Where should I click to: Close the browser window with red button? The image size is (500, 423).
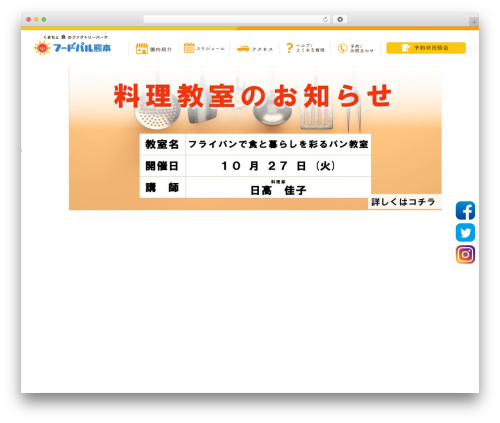click(29, 20)
